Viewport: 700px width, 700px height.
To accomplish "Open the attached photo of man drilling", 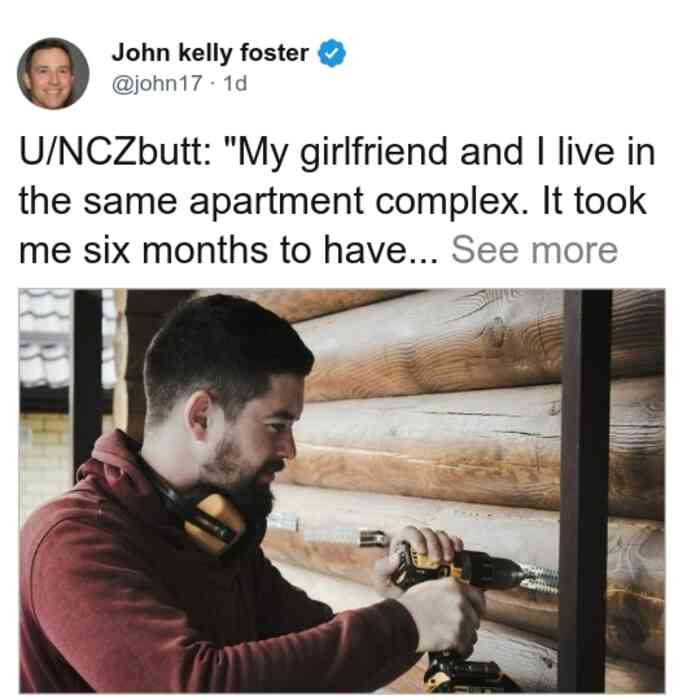I will point(342,491).
